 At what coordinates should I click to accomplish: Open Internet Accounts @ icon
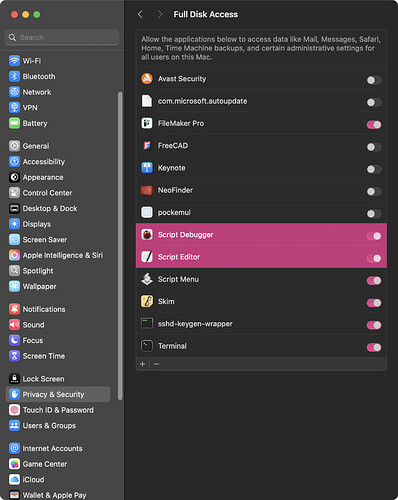point(14,448)
